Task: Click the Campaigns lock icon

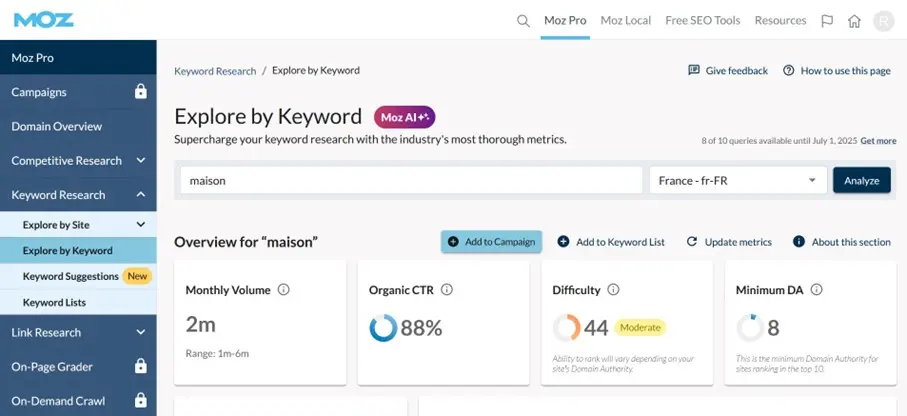Action: 141,91
